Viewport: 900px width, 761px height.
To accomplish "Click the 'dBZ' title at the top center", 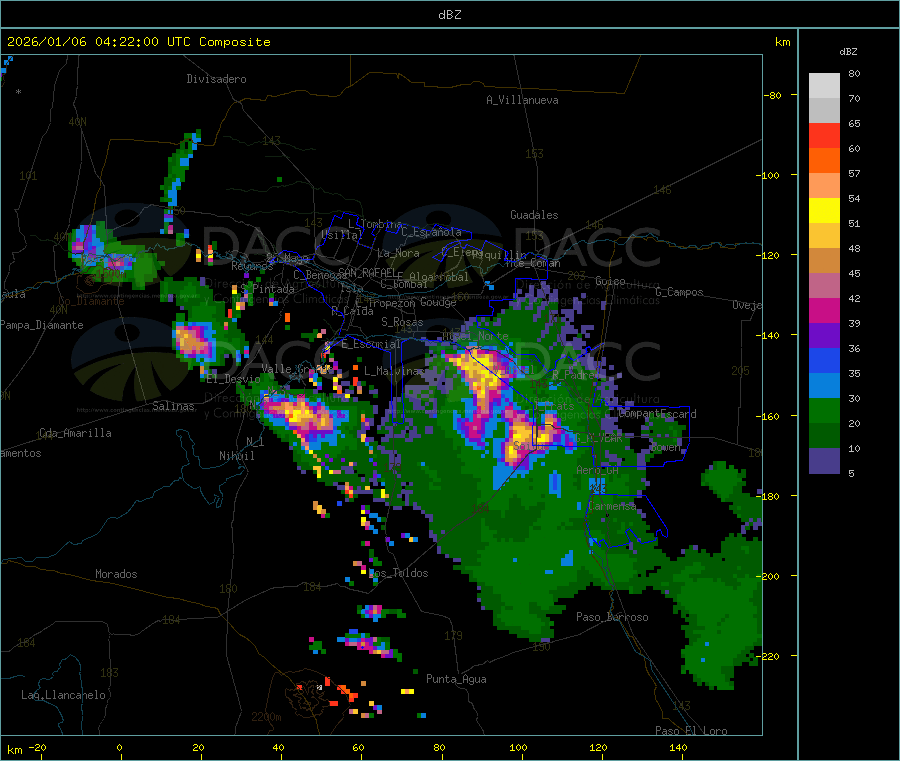I will pos(449,15).
